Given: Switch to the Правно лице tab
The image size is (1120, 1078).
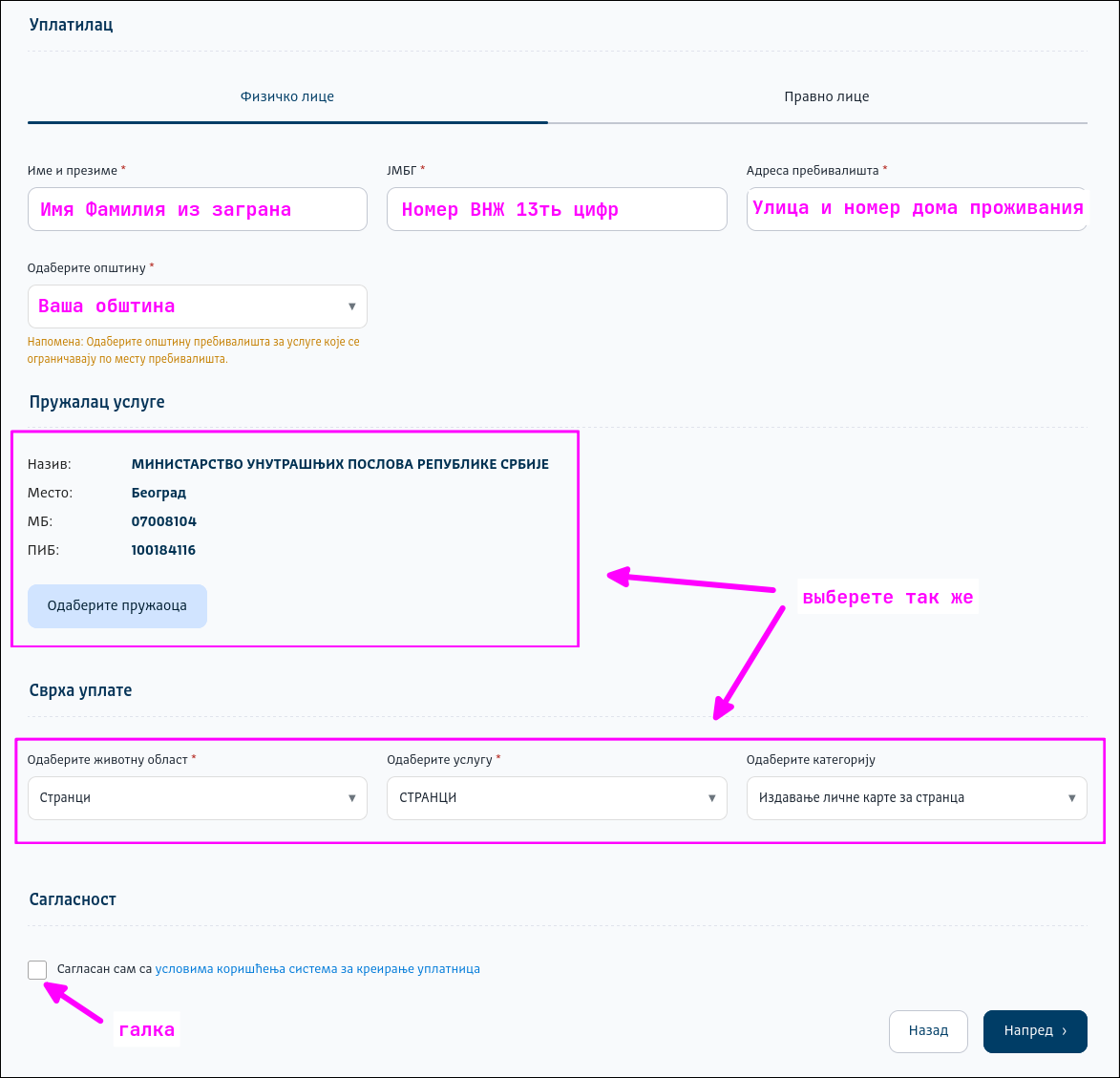Looking at the screenshot, I should 826,96.
